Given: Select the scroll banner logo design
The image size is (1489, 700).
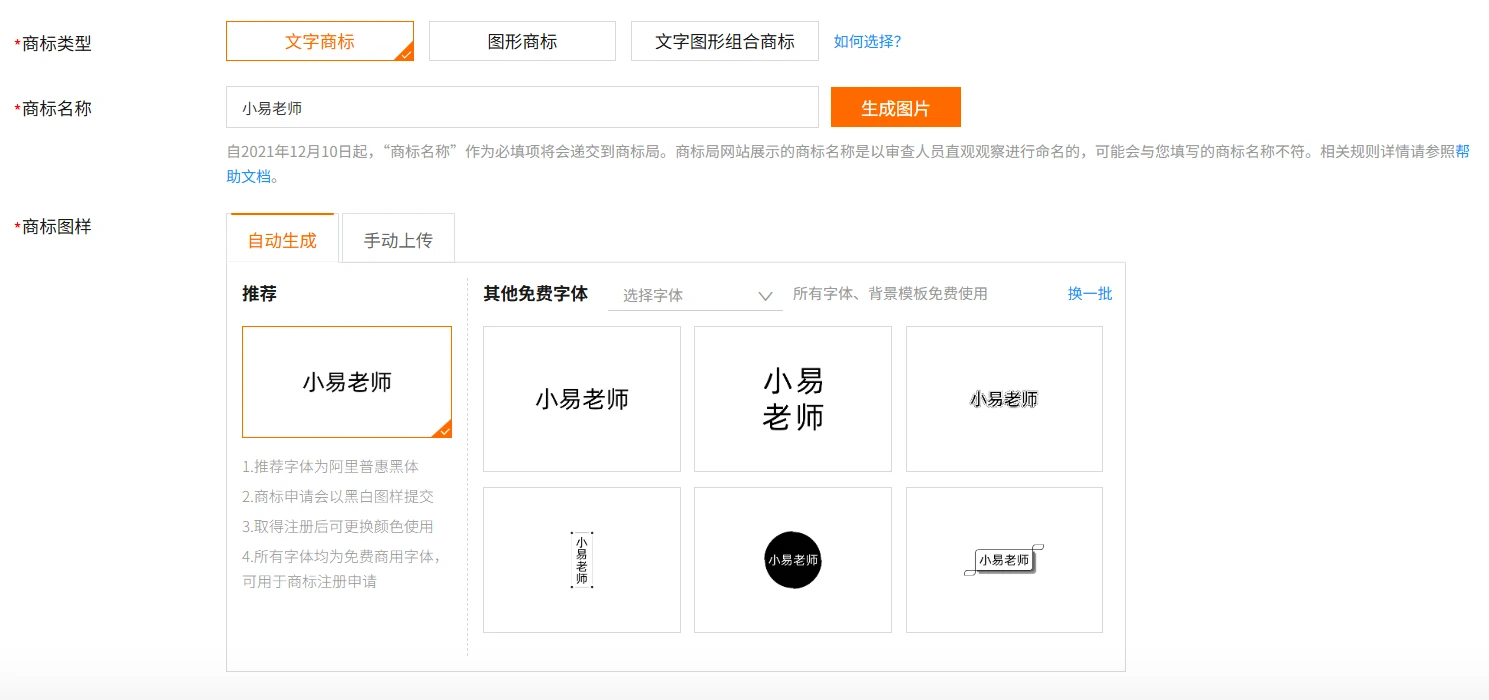Looking at the screenshot, I should [1004, 560].
